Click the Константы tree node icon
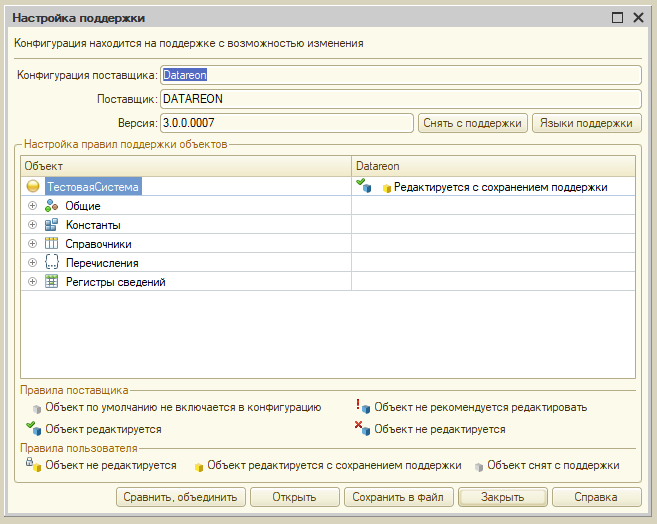Viewport: 657px width, 524px height. 52,224
